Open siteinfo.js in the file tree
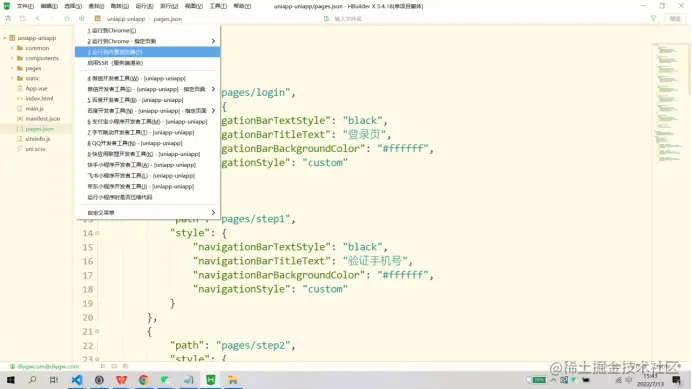 (37, 139)
